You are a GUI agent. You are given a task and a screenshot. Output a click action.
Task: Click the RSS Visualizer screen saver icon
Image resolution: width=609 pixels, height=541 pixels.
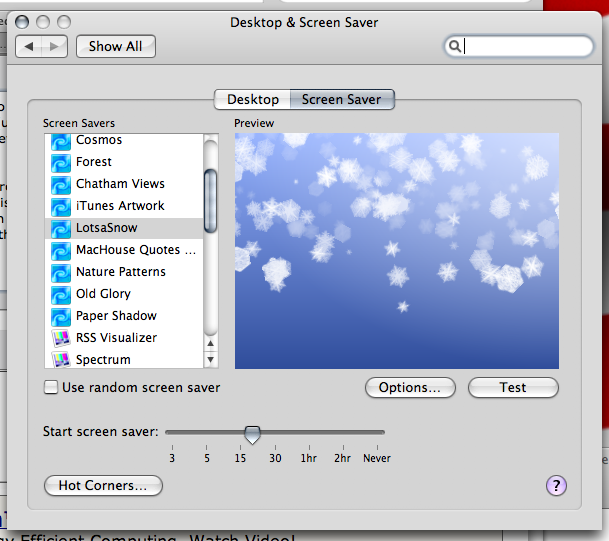(61, 338)
